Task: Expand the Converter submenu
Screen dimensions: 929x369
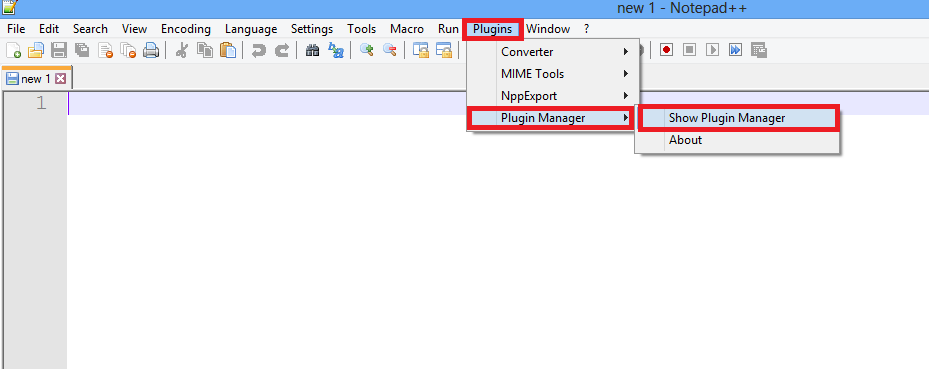Action: [553, 52]
